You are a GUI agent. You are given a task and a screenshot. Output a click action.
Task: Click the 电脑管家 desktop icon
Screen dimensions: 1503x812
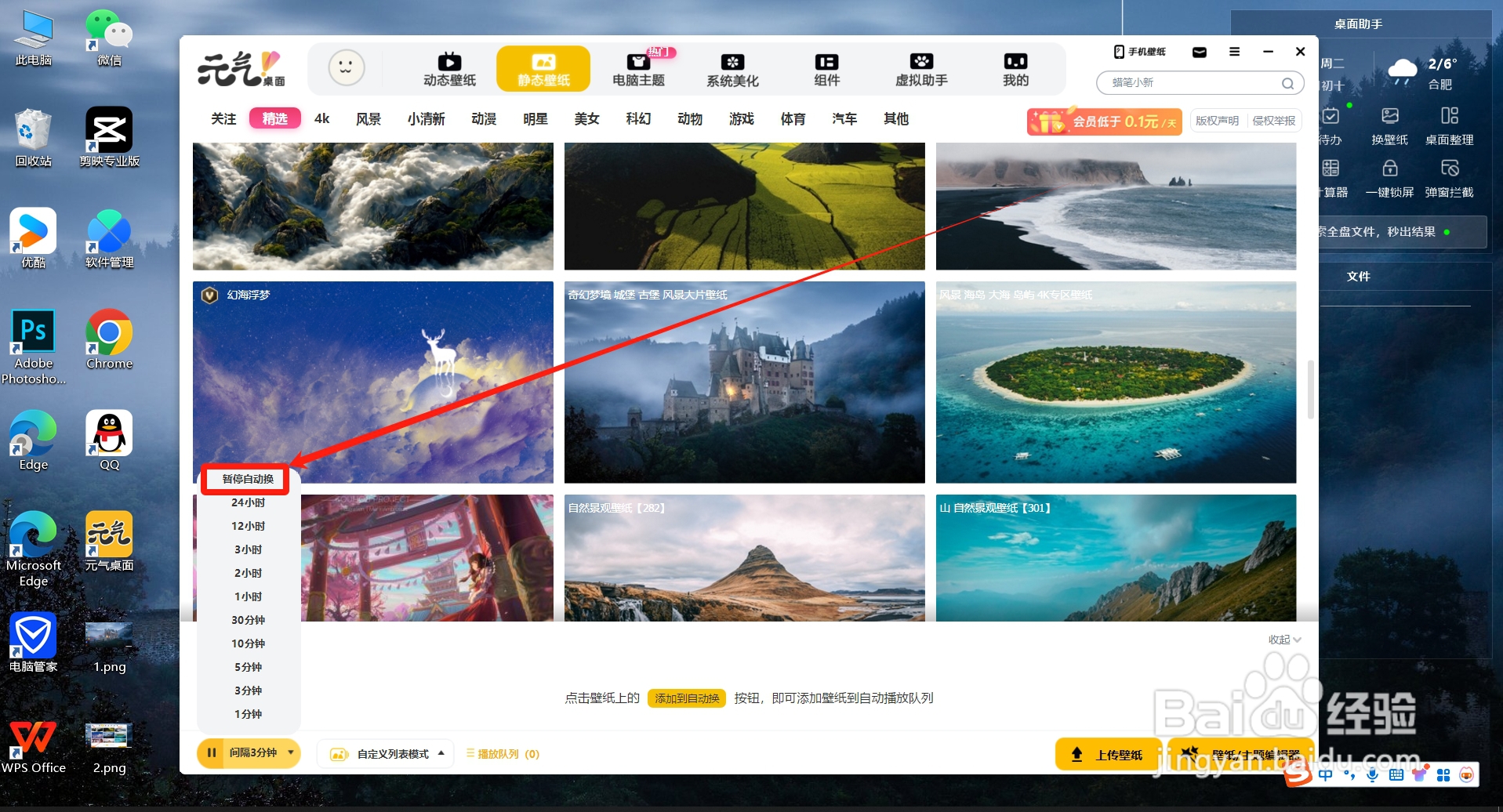[33, 643]
